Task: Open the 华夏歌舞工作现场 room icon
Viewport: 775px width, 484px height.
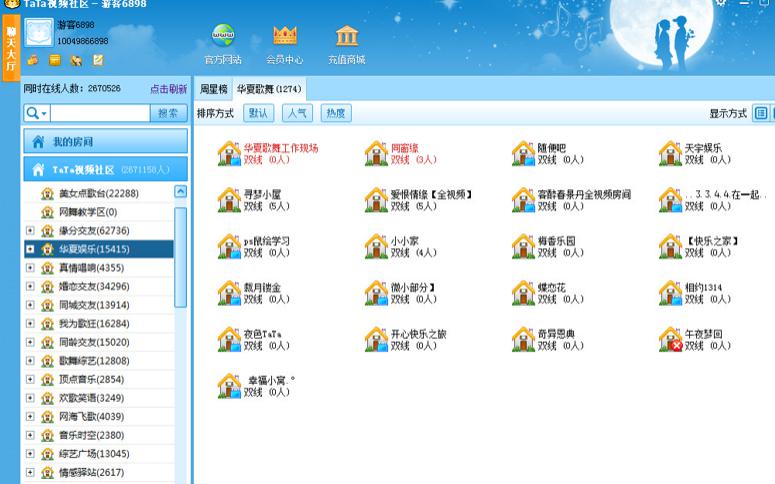Action: click(x=229, y=153)
